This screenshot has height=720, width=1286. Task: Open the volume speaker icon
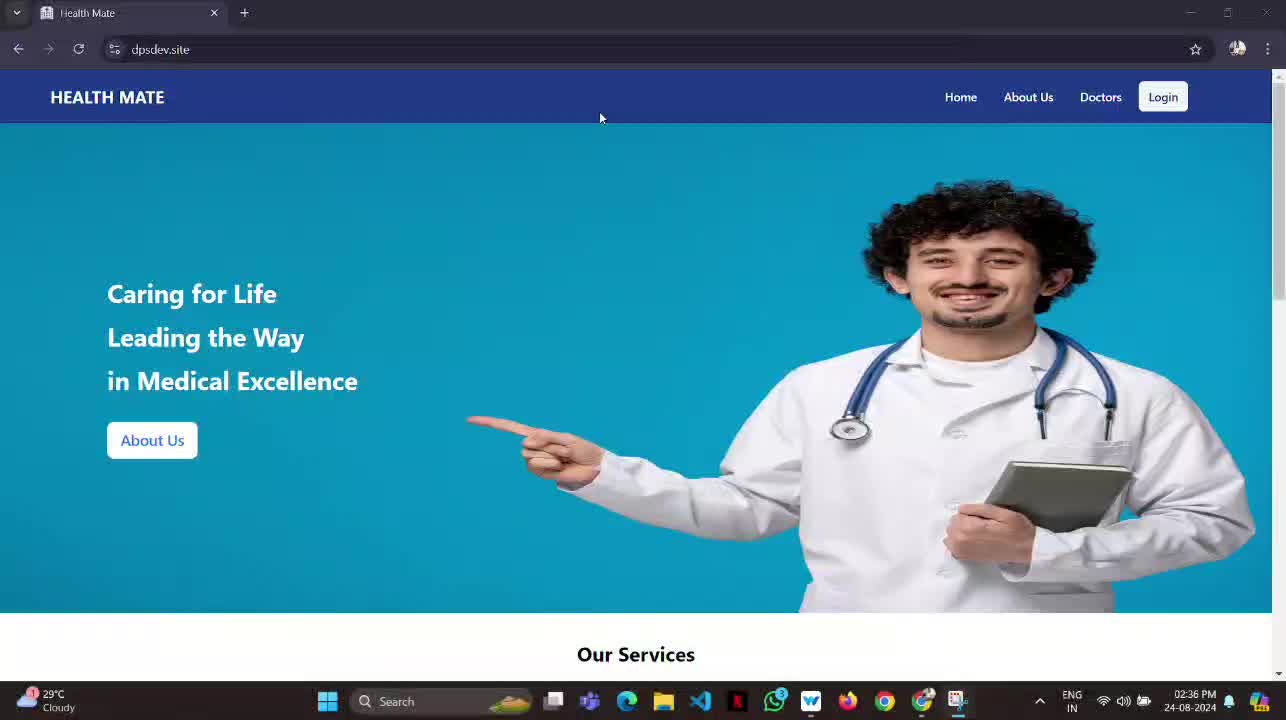1123,701
